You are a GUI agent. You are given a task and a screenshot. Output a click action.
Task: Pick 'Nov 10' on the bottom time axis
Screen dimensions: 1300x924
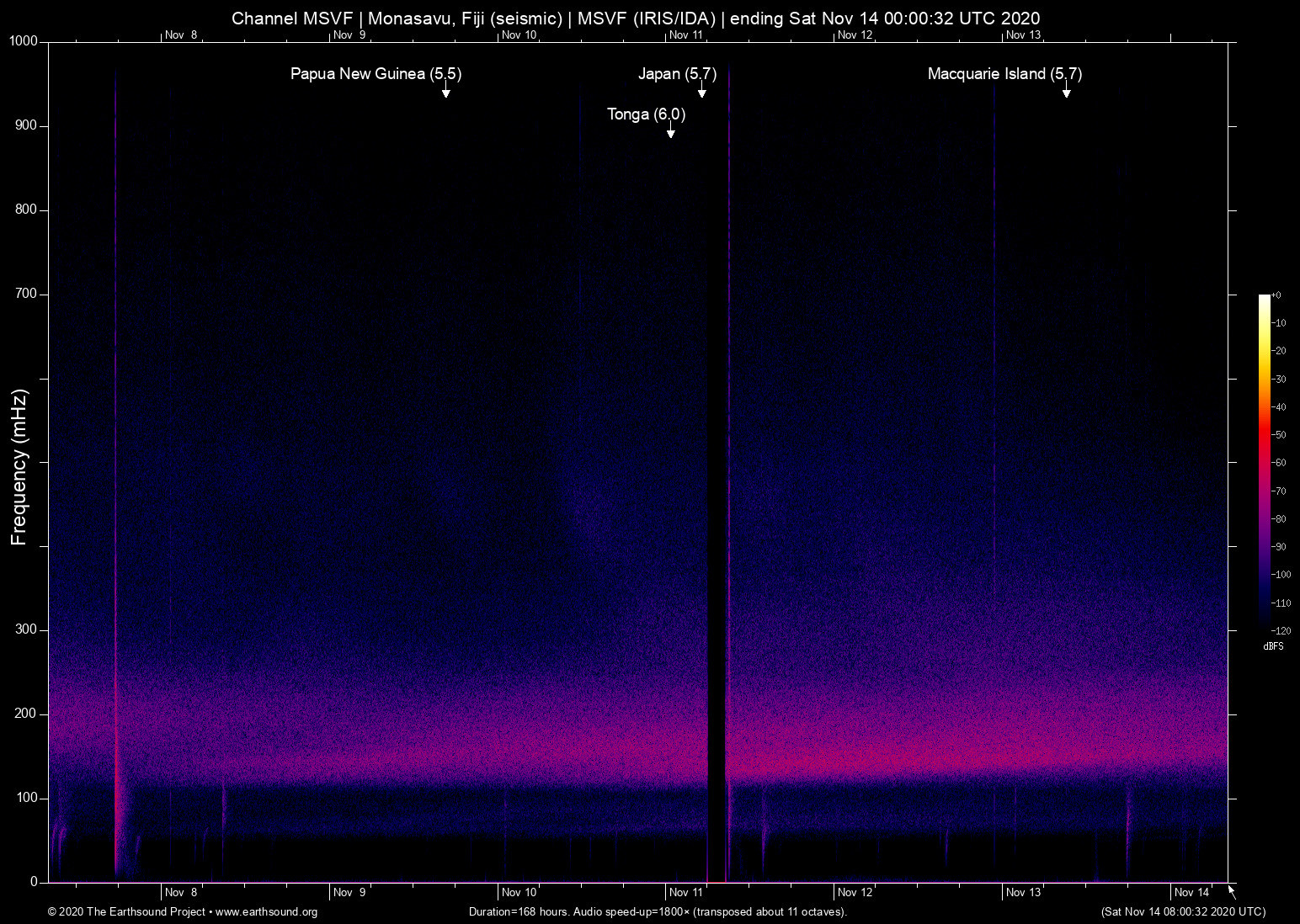click(x=519, y=892)
